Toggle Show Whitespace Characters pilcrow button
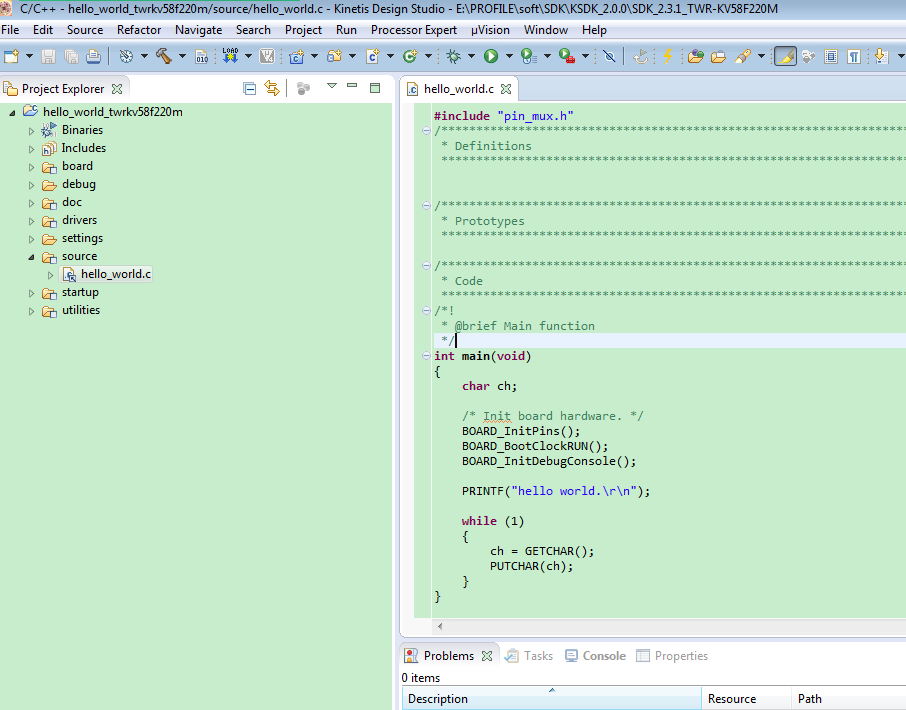The image size is (906, 710). pyautogui.click(x=854, y=56)
